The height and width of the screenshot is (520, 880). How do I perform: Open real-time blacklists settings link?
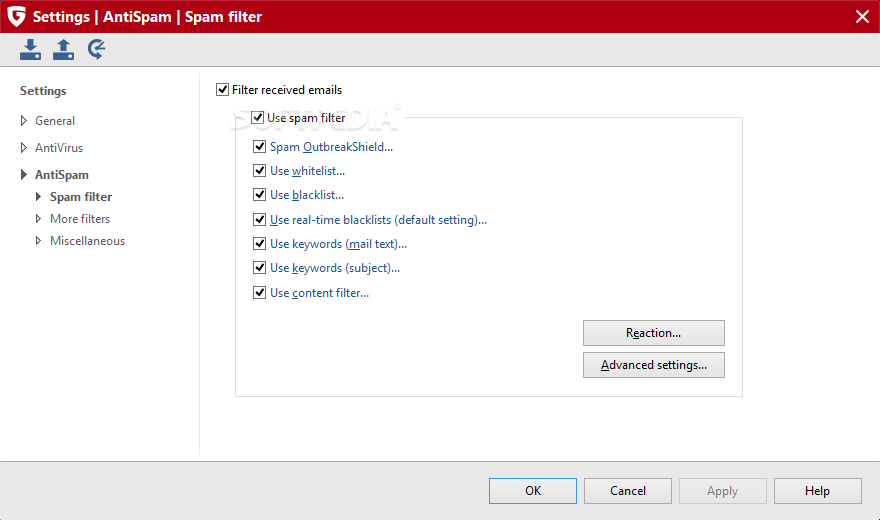coord(378,220)
